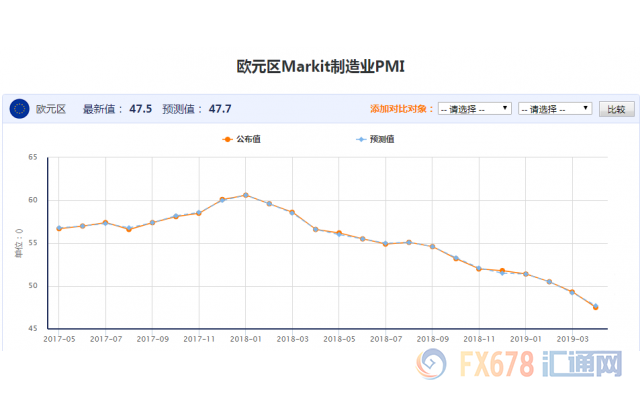
Task: Click the EU flag icon
Action: coord(19,109)
